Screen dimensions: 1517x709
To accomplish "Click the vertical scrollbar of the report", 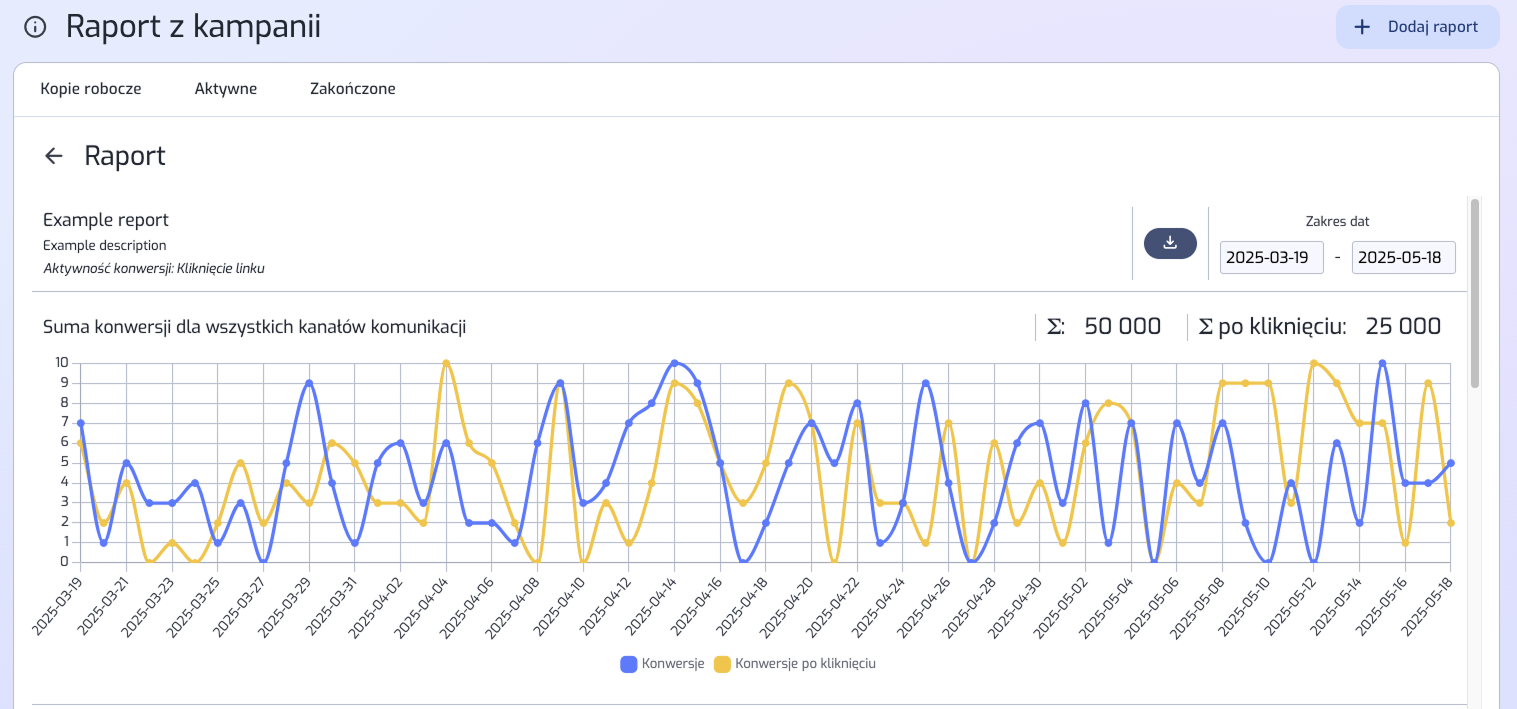I will tap(1475, 293).
